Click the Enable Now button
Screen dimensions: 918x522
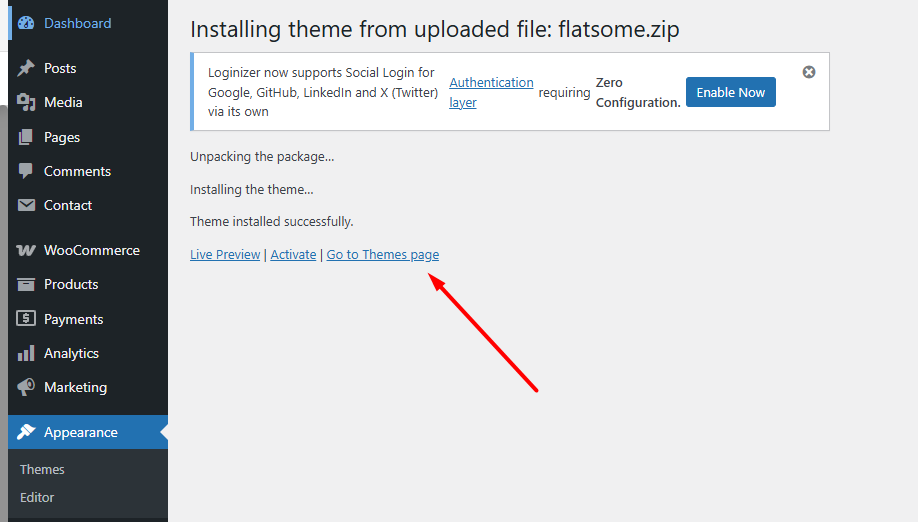pos(731,92)
